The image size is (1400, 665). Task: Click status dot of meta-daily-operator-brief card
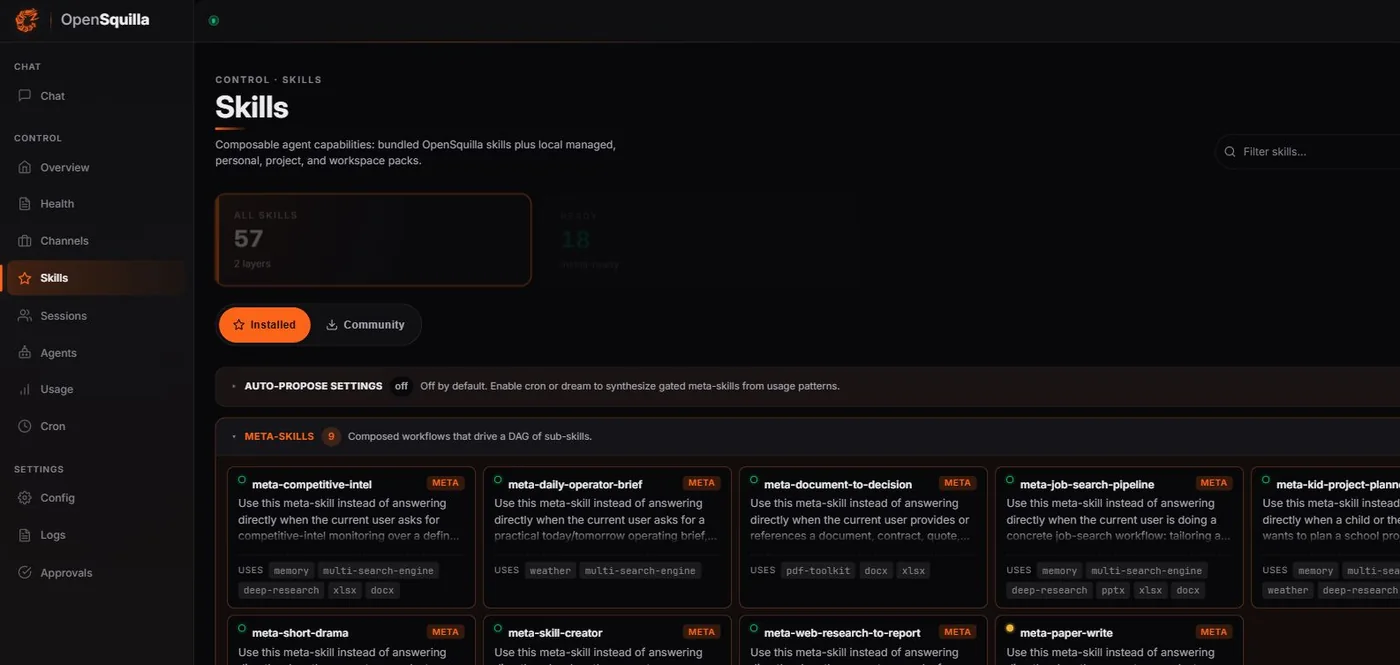point(498,480)
